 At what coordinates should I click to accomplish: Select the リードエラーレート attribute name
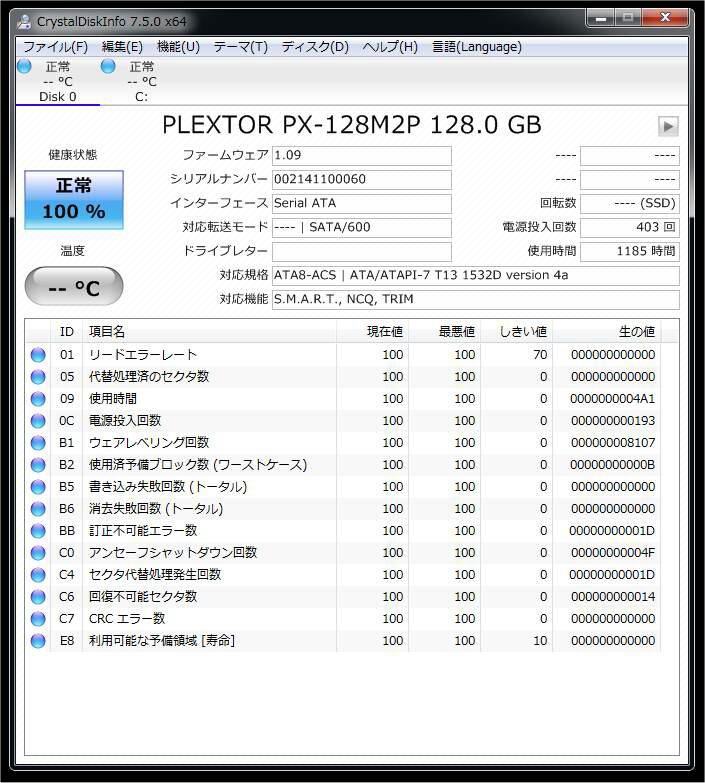(143, 355)
